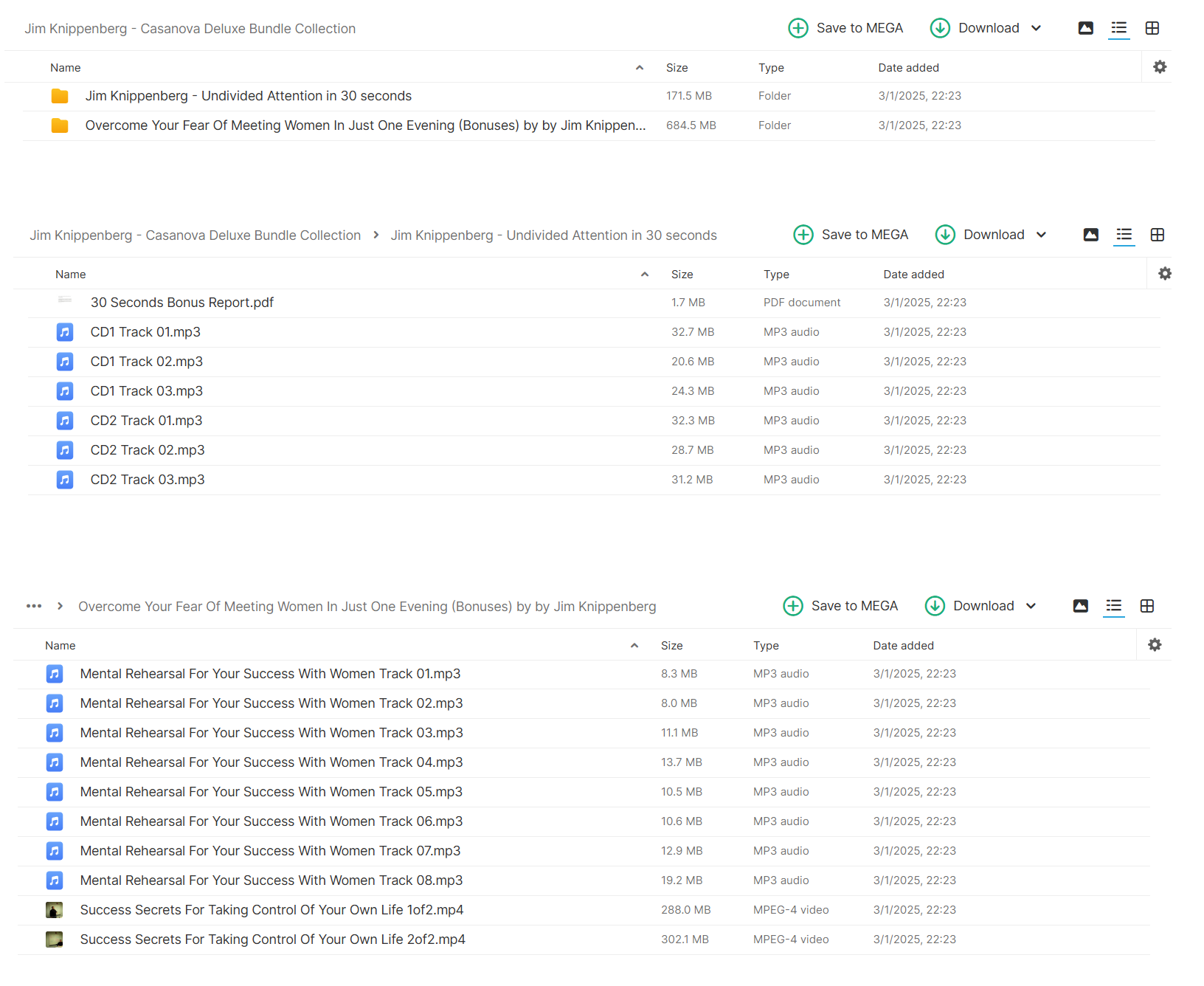This screenshot has height=986, width=1204.
Task: Select 'CD2 Track 03.mp3' file name
Action: tap(148, 480)
